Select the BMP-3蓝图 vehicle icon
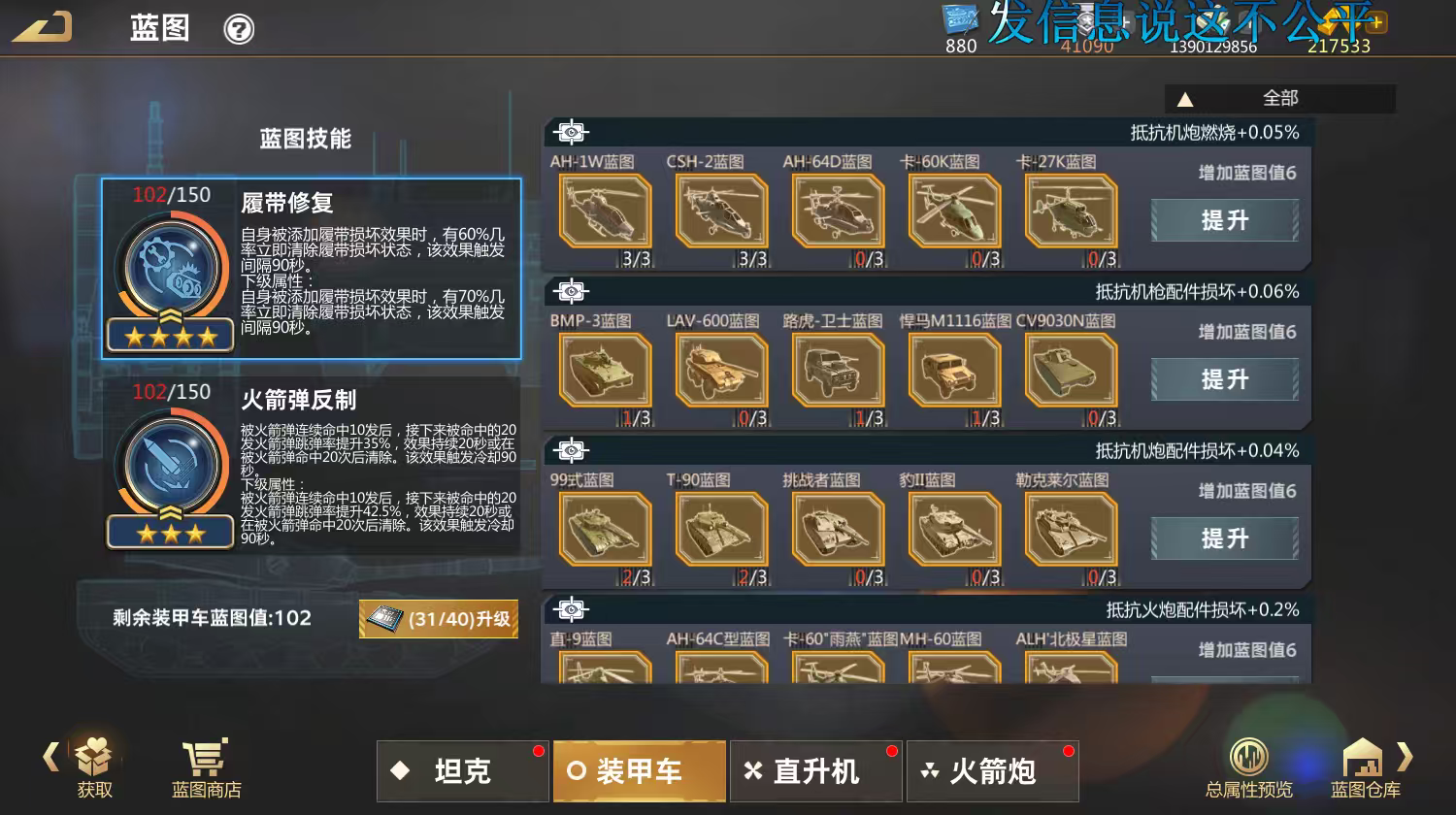Image resolution: width=1456 pixels, height=815 pixels. [605, 370]
